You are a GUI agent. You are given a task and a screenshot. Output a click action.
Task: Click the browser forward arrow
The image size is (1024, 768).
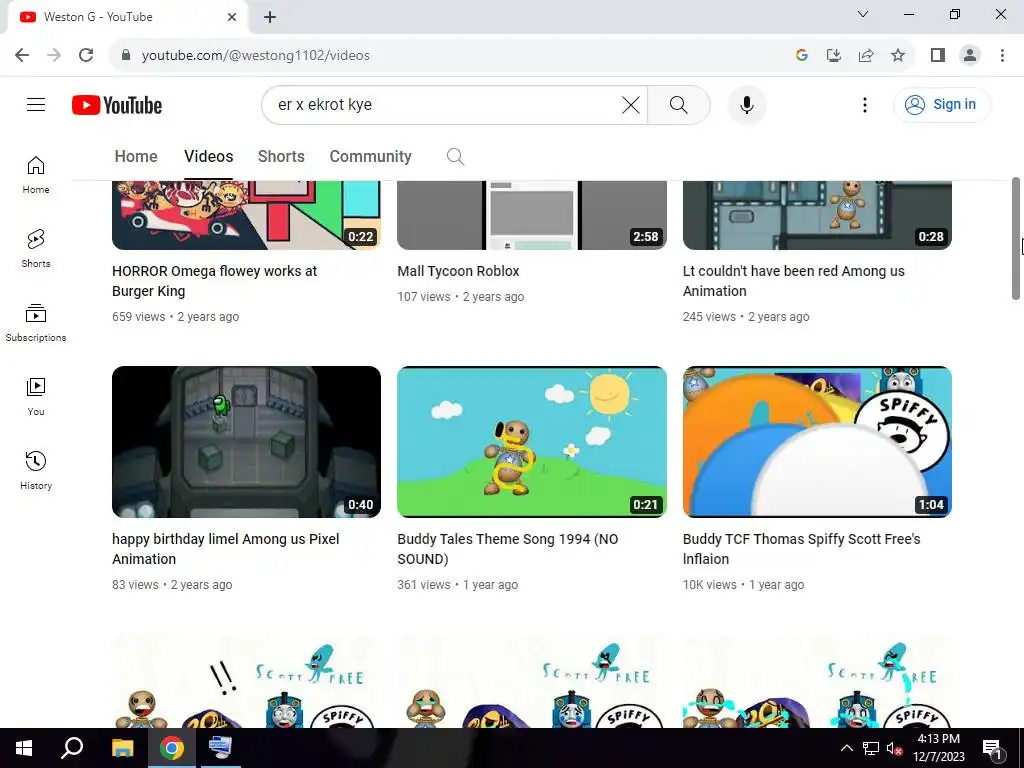coord(54,55)
